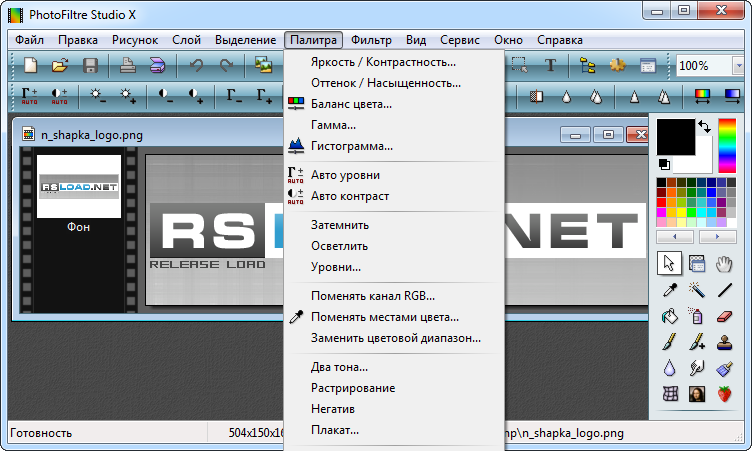
Task: Click the Print icon
Action: [128, 66]
